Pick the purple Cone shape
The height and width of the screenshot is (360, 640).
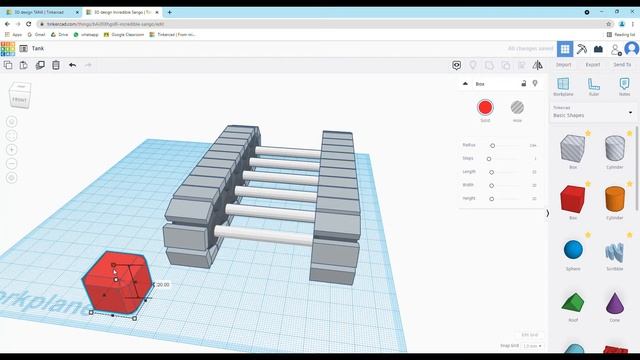[x=615, y=303]
